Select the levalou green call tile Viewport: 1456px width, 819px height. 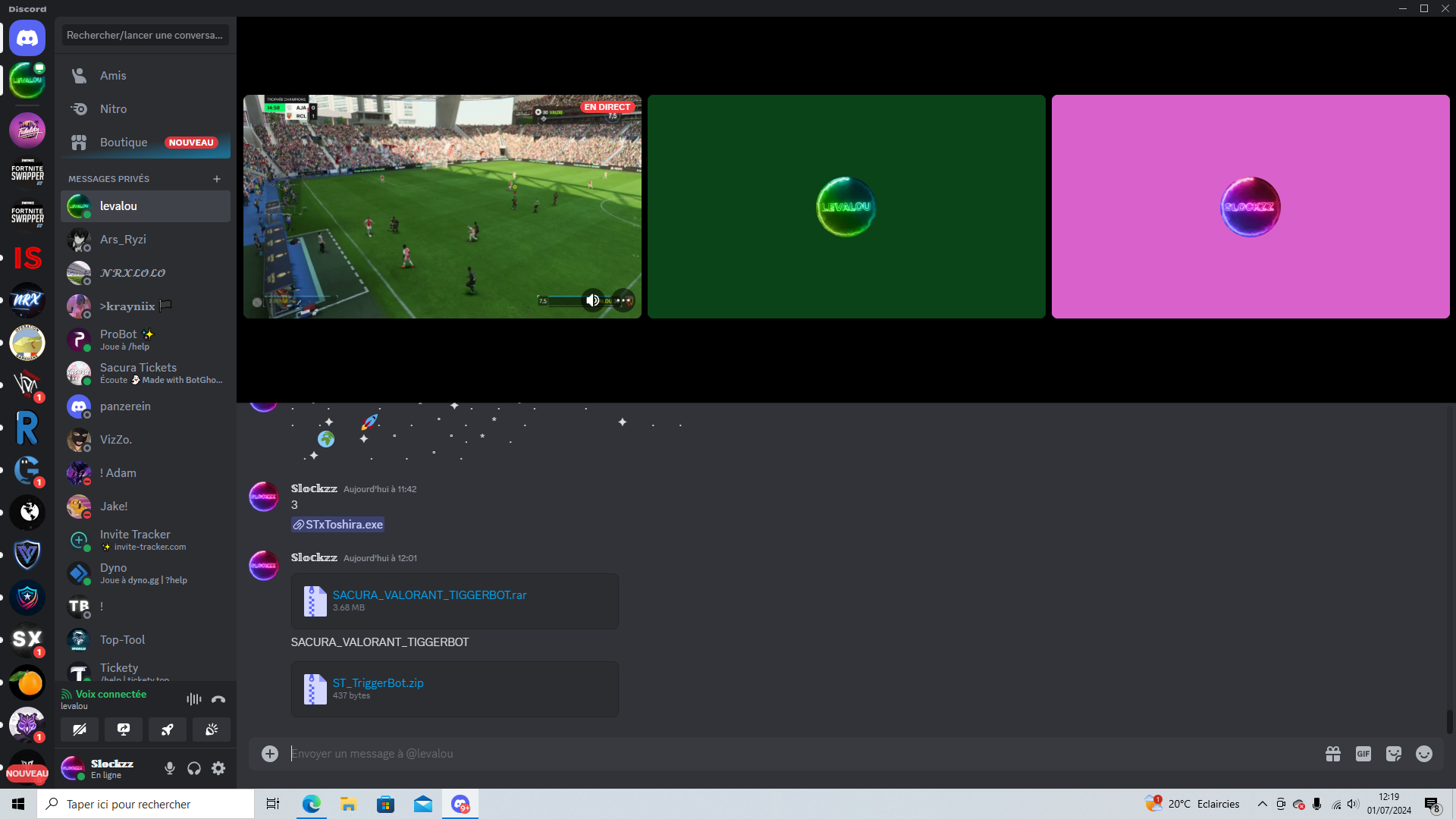(846, 206)
